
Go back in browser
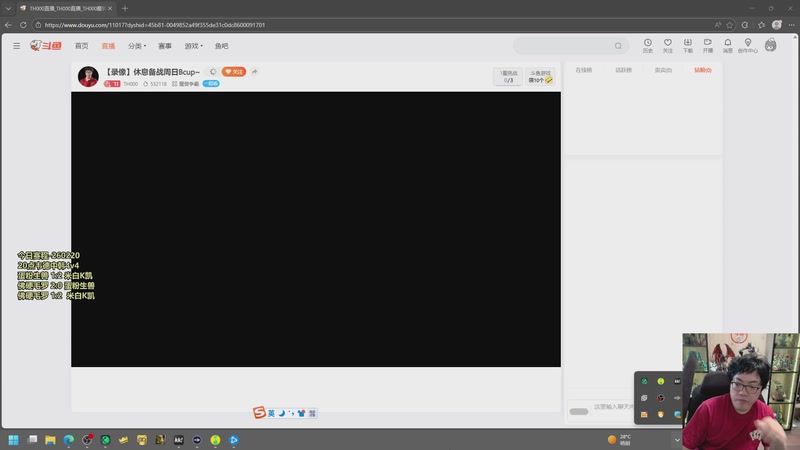[8, 24]
